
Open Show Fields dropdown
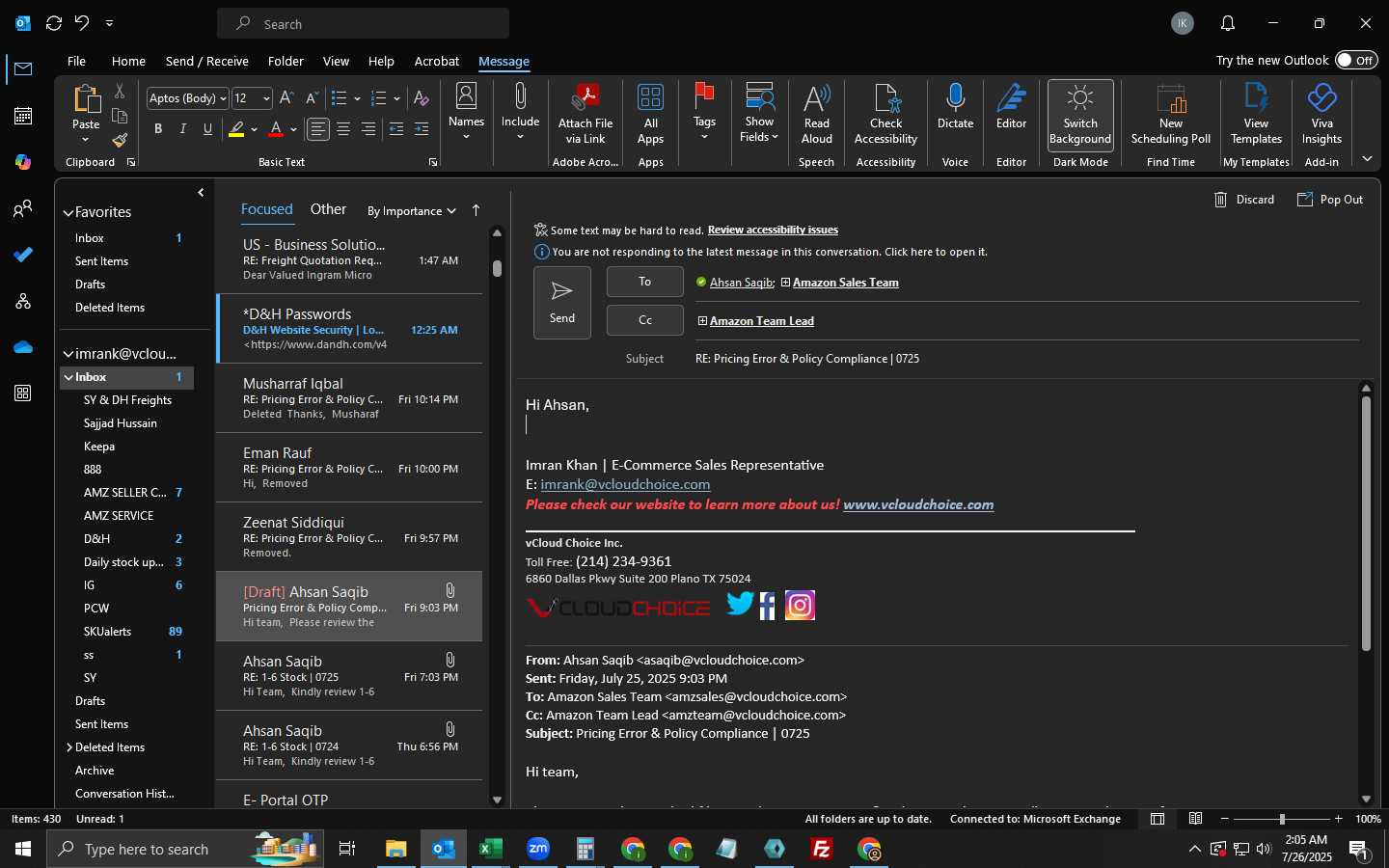[x=759, y=114]
